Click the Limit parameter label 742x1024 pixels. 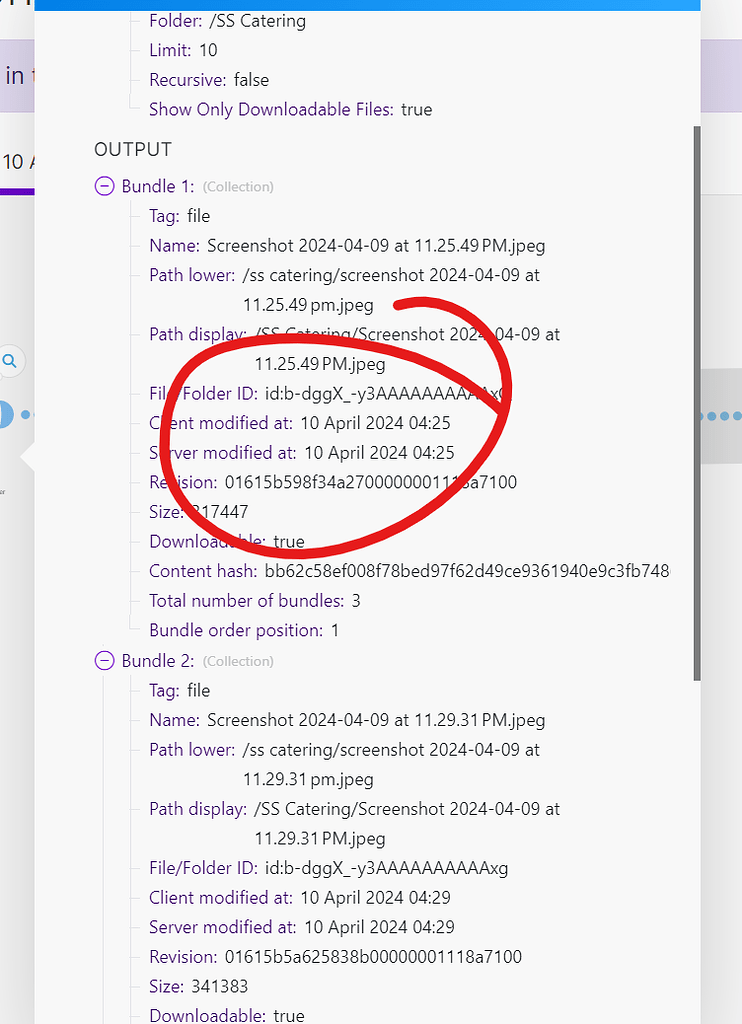coord(169,50)
